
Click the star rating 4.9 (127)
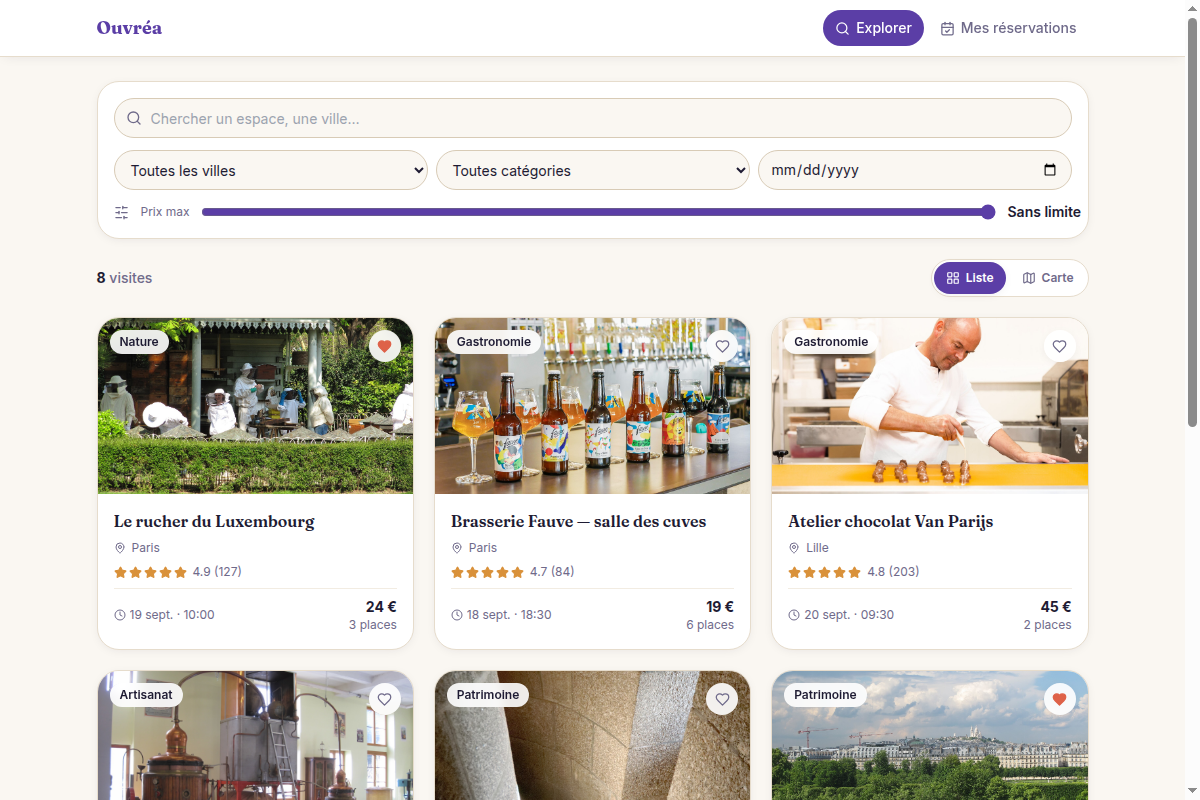(x=178, y=572)
